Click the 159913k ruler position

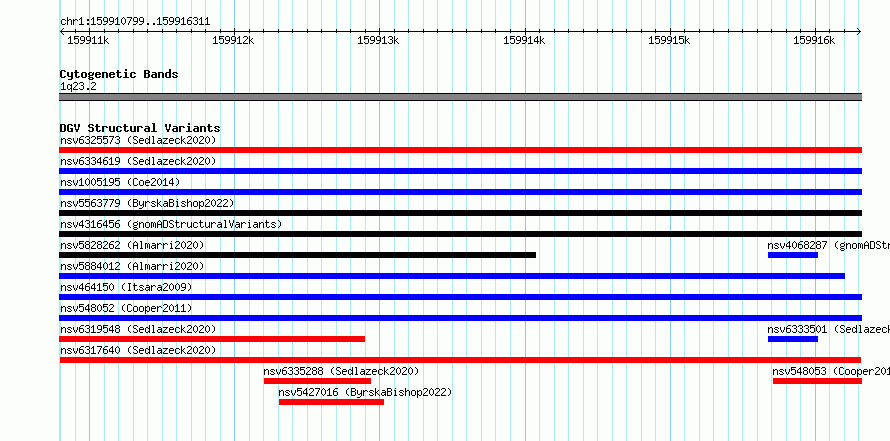pos(379,40)
